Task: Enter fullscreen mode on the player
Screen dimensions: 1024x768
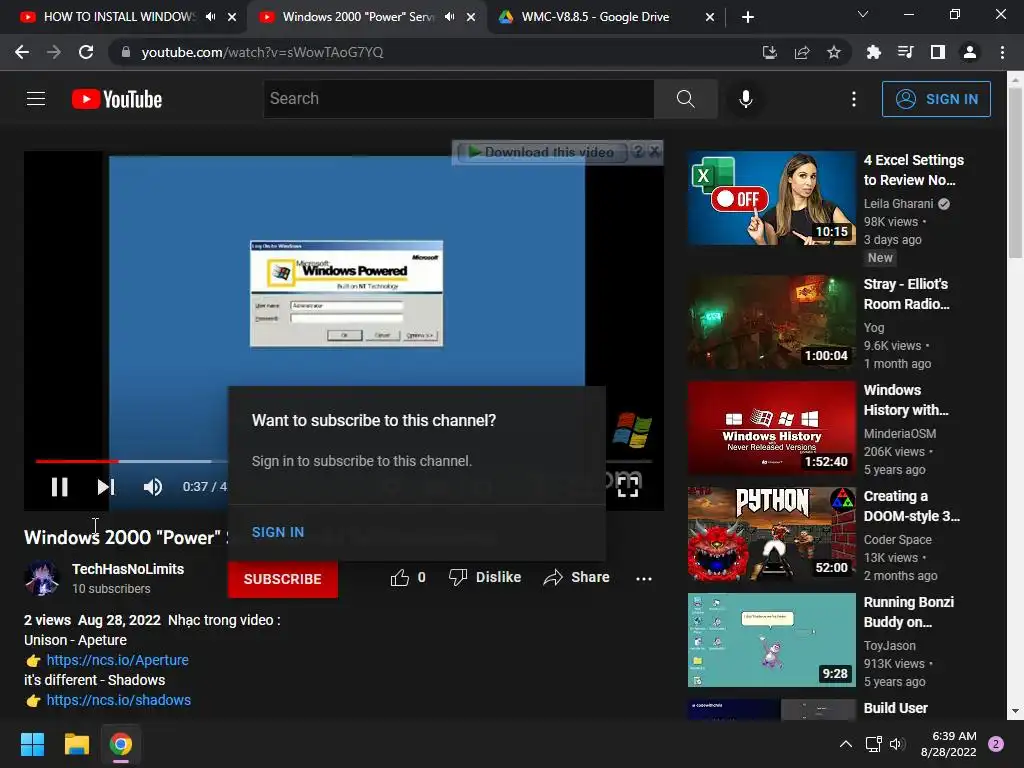Action: (628, 485)
